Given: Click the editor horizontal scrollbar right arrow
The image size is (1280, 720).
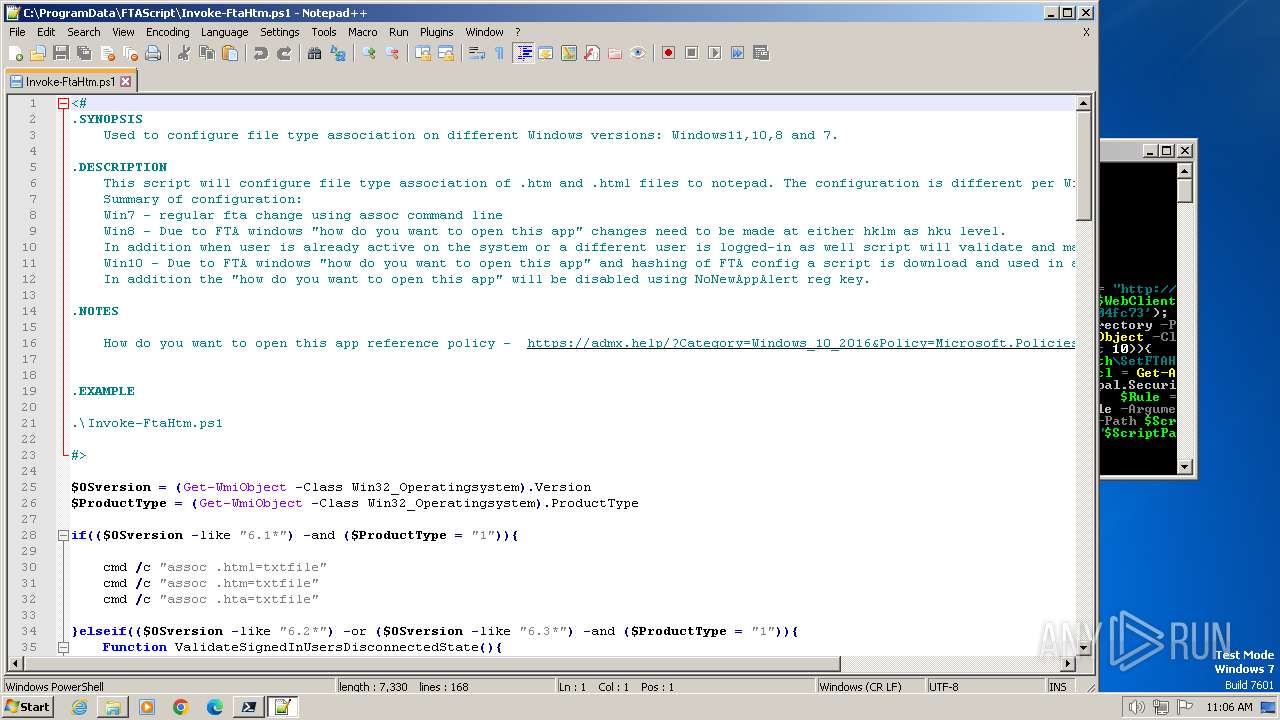Looking at the screenshot, I should [1067, 663].
